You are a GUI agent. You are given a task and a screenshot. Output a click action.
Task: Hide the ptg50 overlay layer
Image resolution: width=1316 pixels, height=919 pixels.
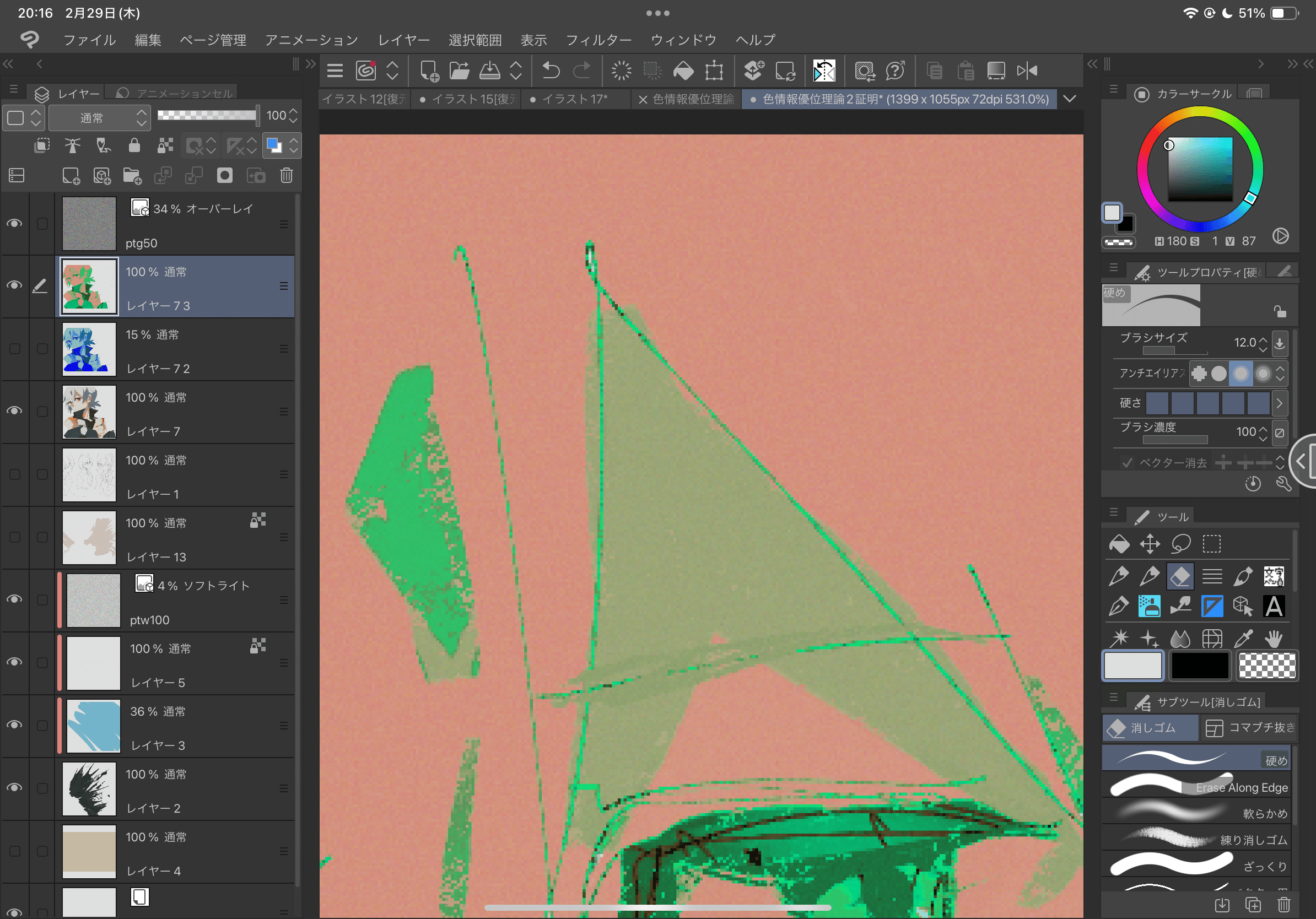(14, 224)
